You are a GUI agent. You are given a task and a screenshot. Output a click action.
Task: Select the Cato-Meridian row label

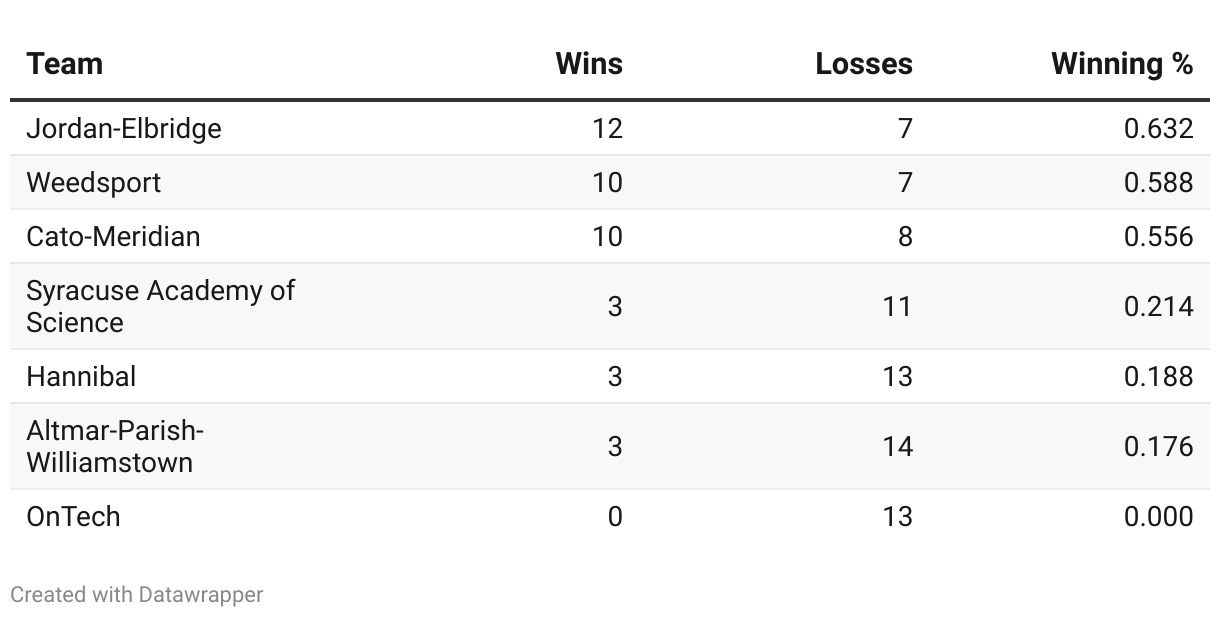coord(113,237)
